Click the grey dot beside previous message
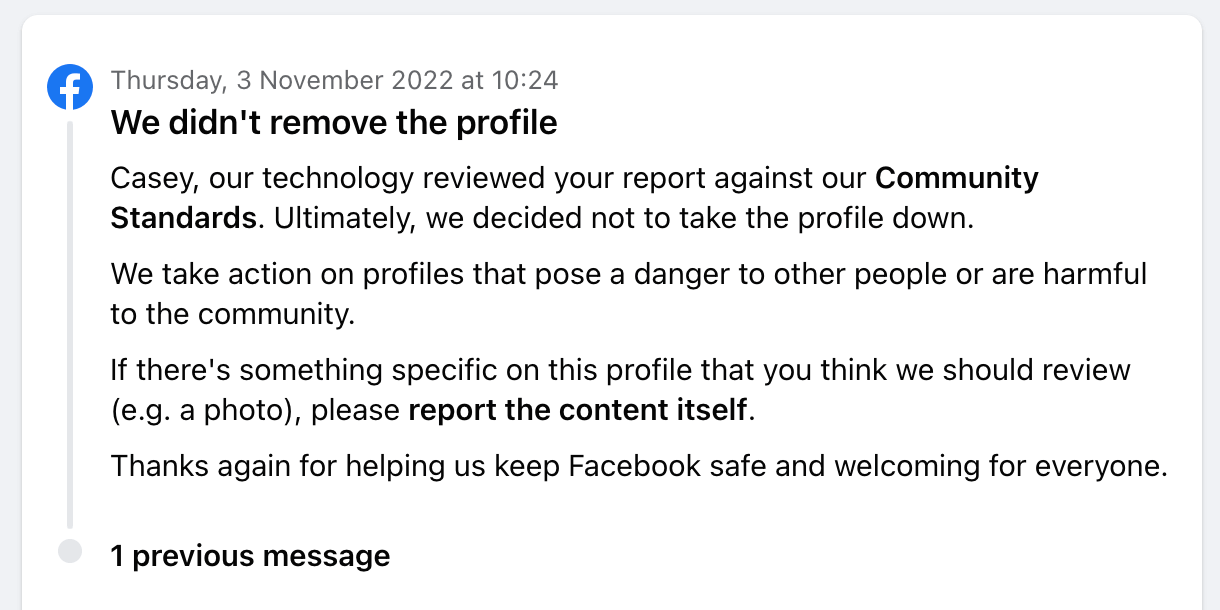The width and height of the screenshot is (1220, 610). tap(69, 551)
